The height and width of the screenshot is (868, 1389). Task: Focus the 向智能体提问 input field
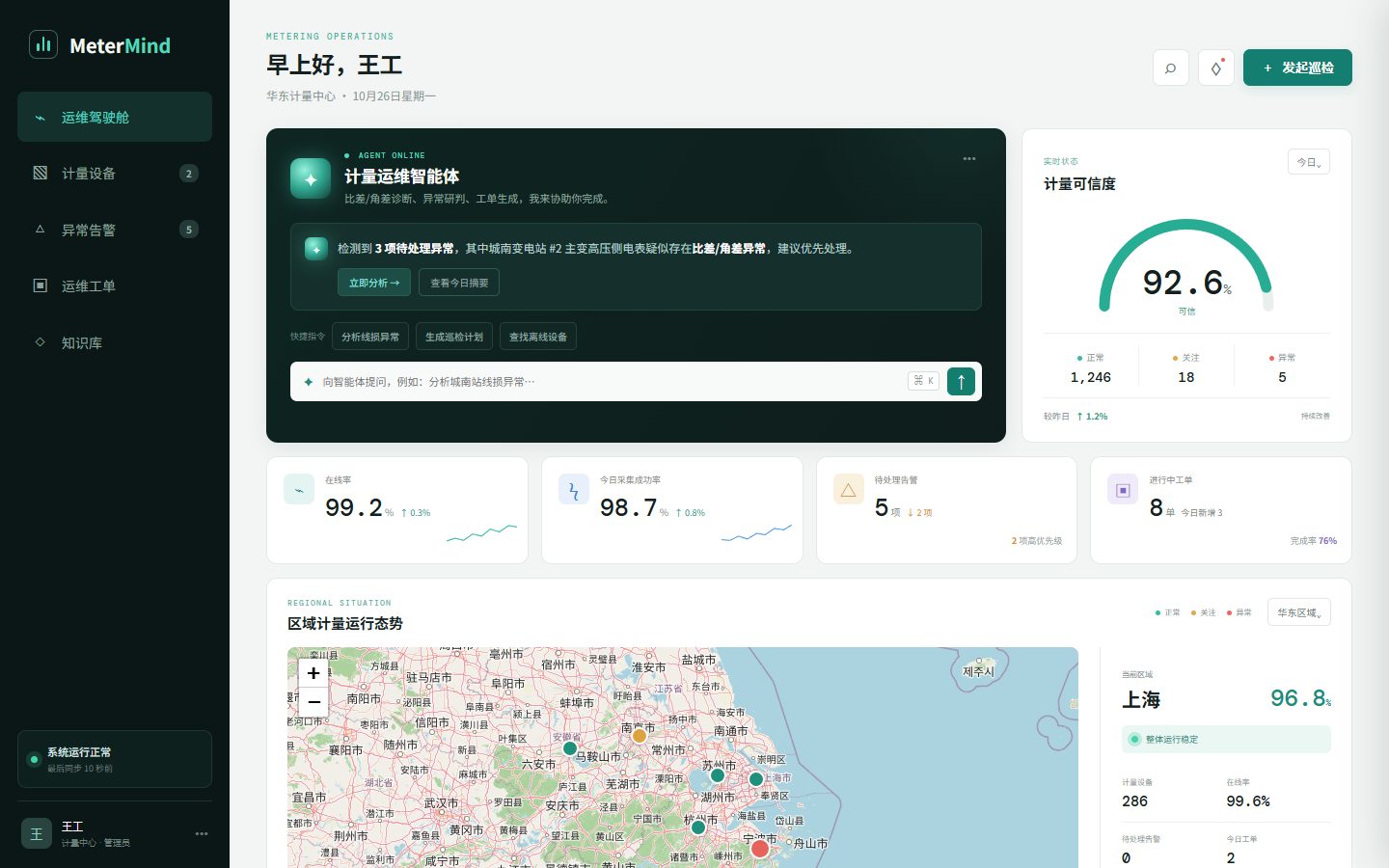click(610, 382)
